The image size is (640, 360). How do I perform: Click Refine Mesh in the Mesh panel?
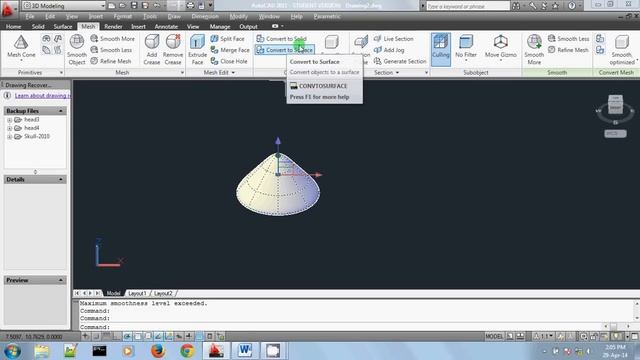(x=111, y=61)
